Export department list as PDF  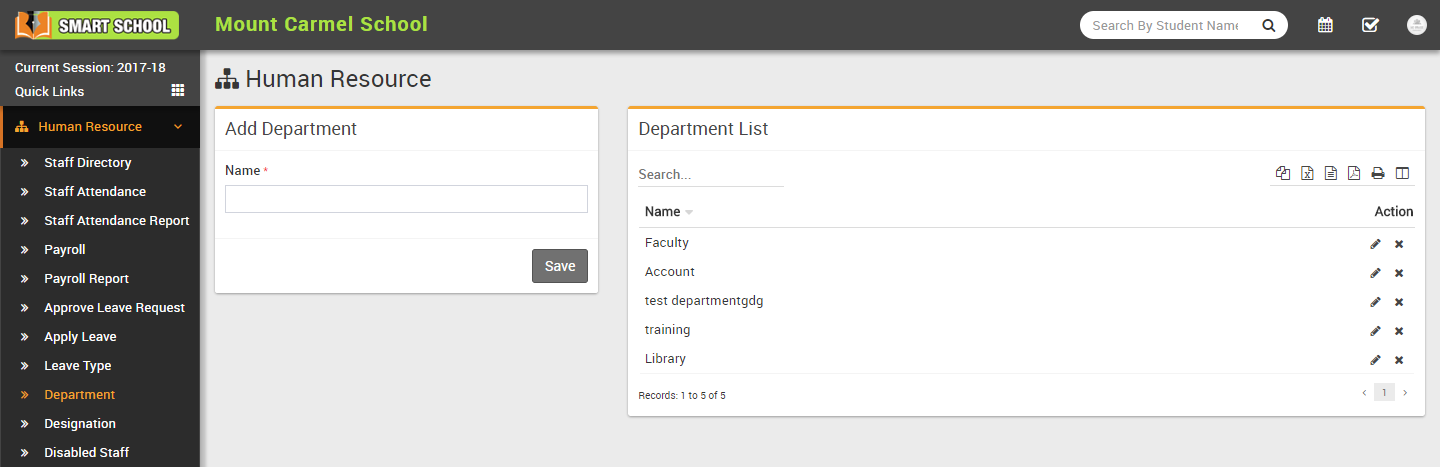(1354, 173)
